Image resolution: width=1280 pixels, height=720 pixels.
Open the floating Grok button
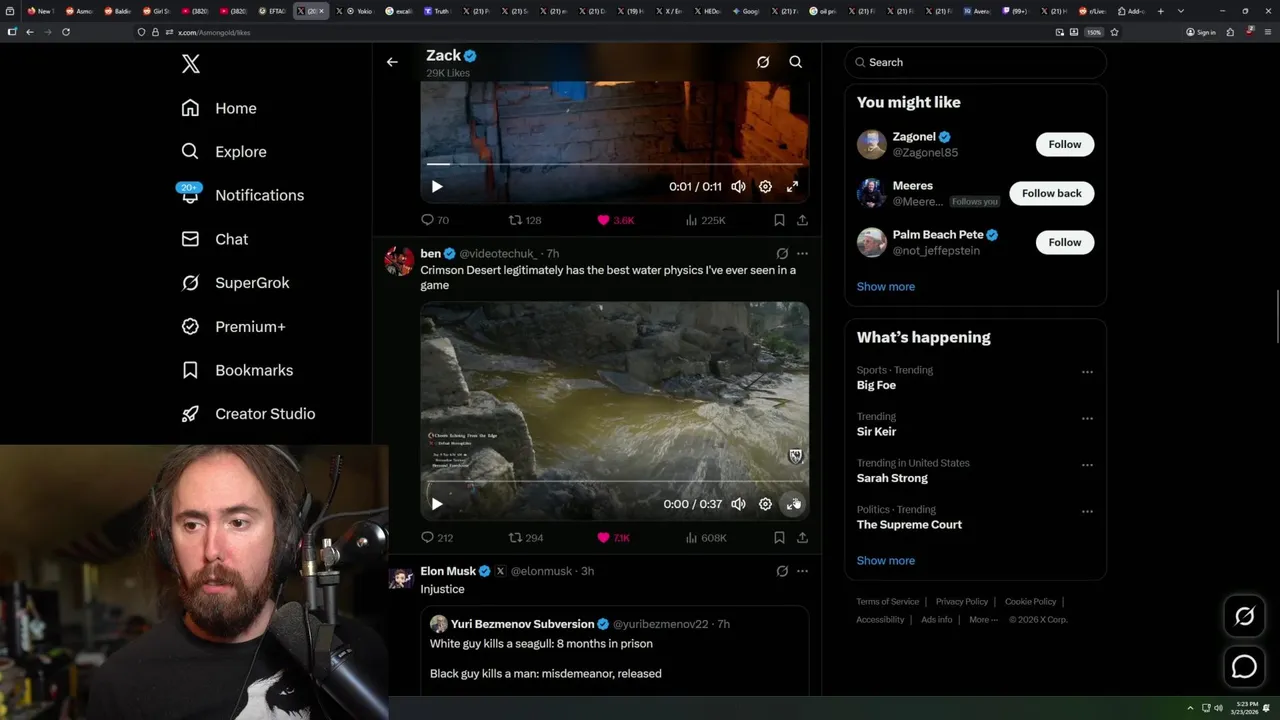(1244, 617)
